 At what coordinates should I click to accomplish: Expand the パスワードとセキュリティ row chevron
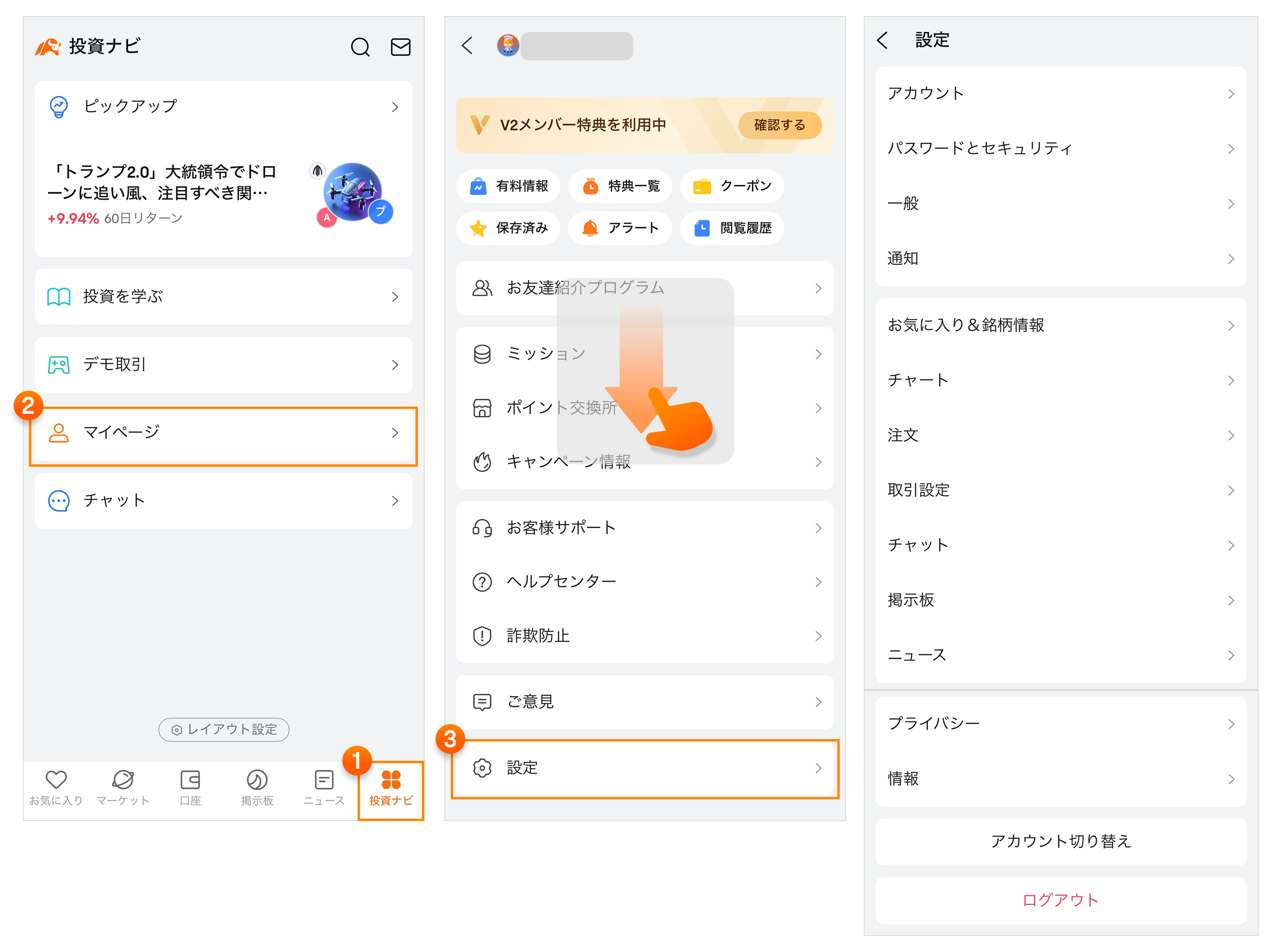click(1231, 149)
